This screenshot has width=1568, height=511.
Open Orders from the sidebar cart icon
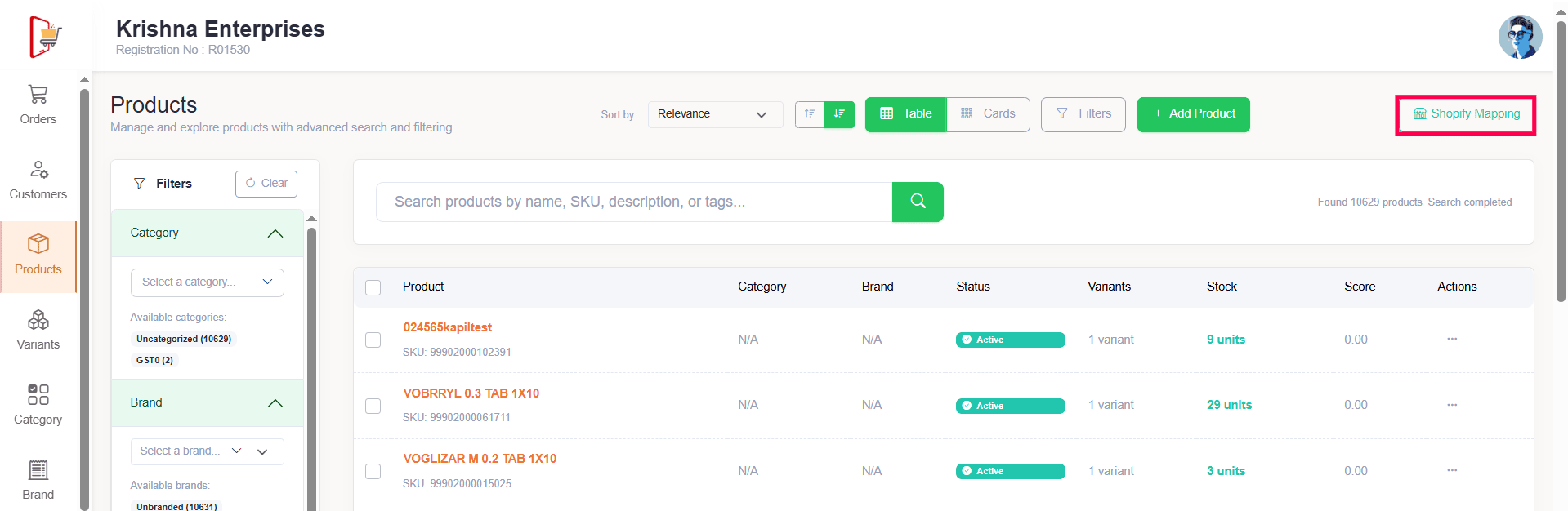[38, 95]
